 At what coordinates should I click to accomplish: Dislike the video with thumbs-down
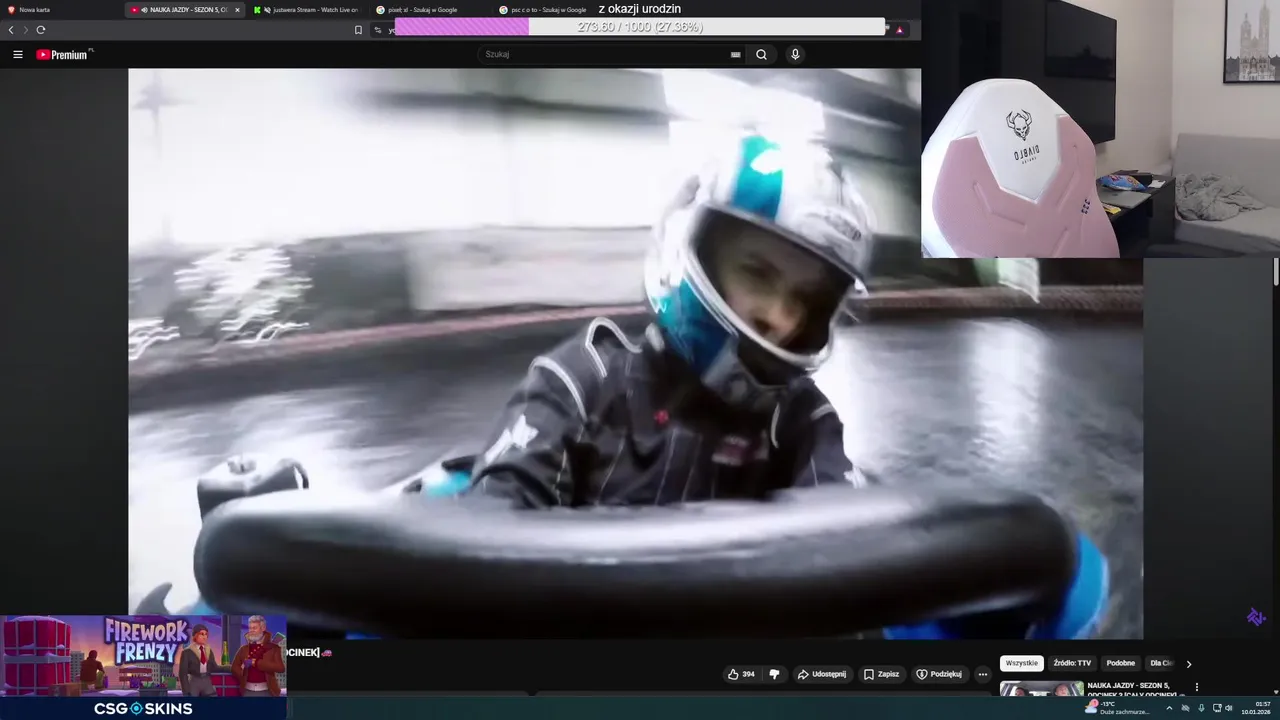coord(774,674)
